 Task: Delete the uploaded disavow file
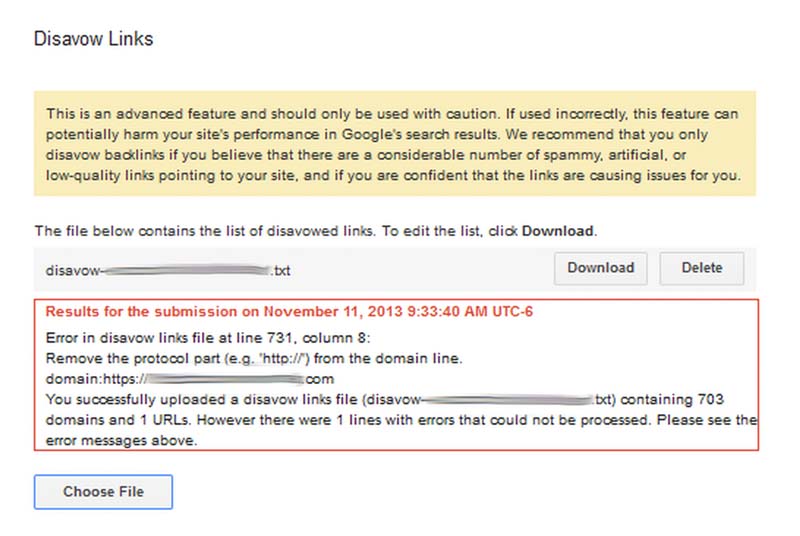point(702,268)
